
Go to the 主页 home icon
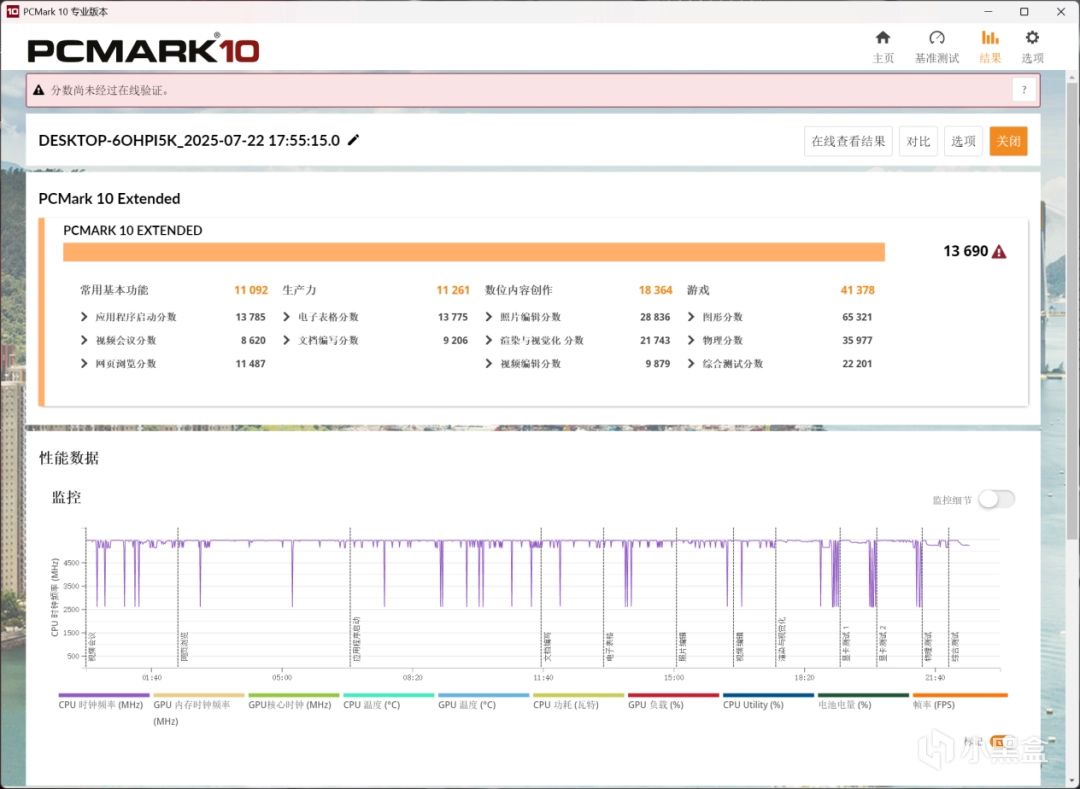pos(882,37)
